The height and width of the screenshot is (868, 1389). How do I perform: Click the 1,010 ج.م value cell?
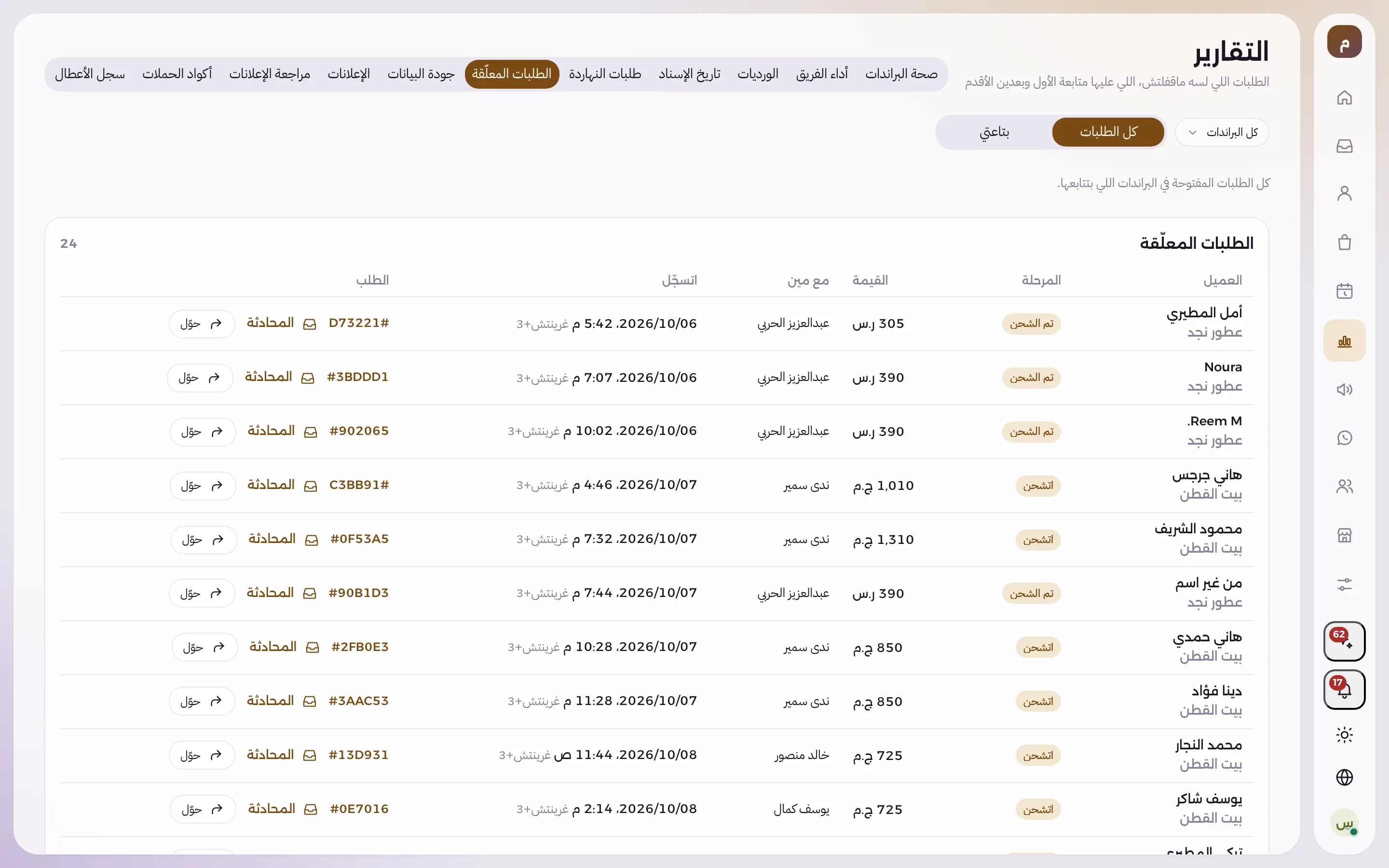[x=884, y=486]
